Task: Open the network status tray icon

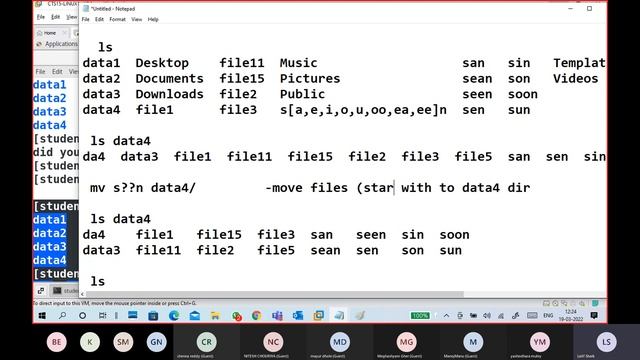Action: point(501,316)
